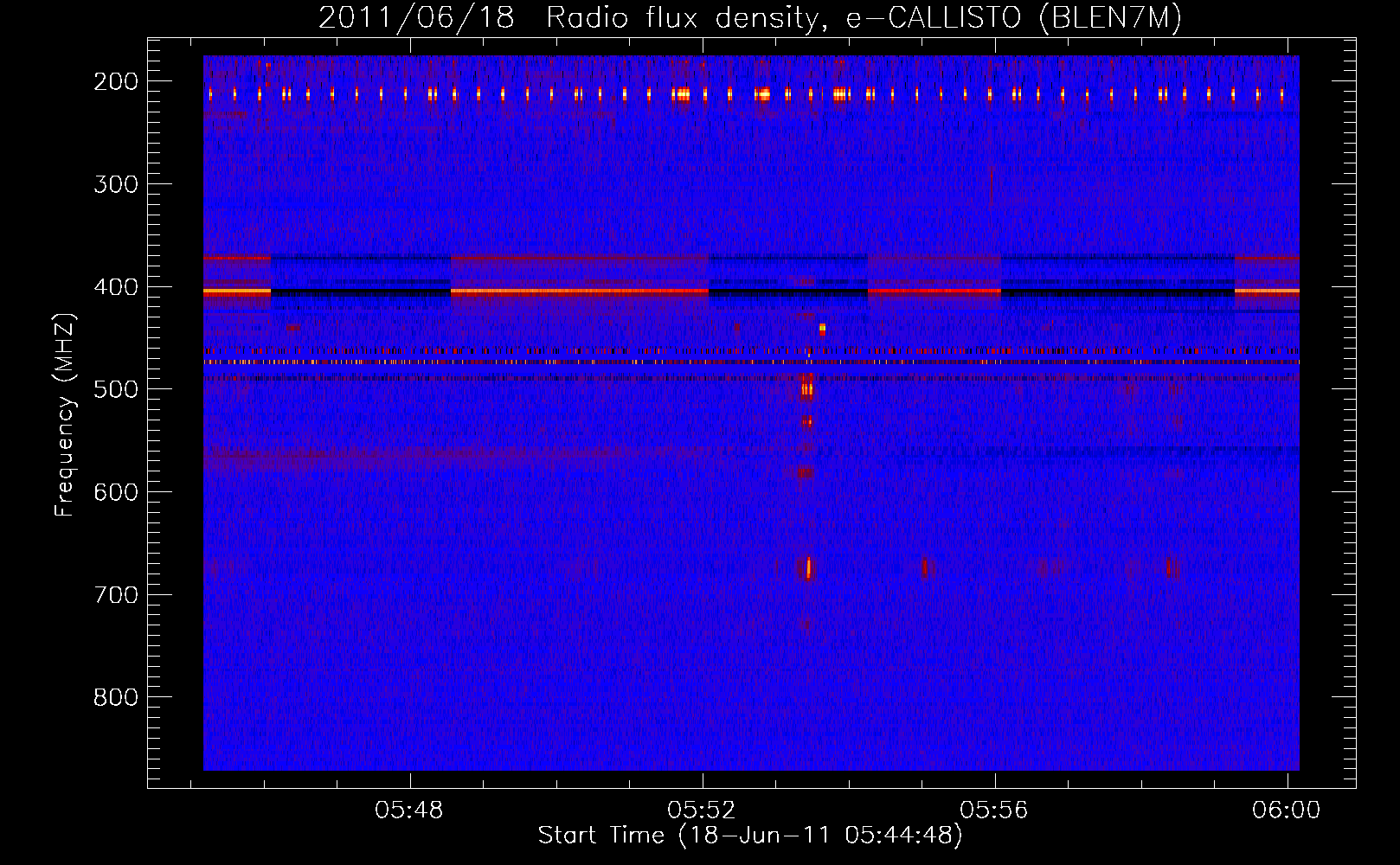Viewport: 1400px width, 865px height.
Task: Click the 05:48 time tick label
Action: click(x=409, y=811)
